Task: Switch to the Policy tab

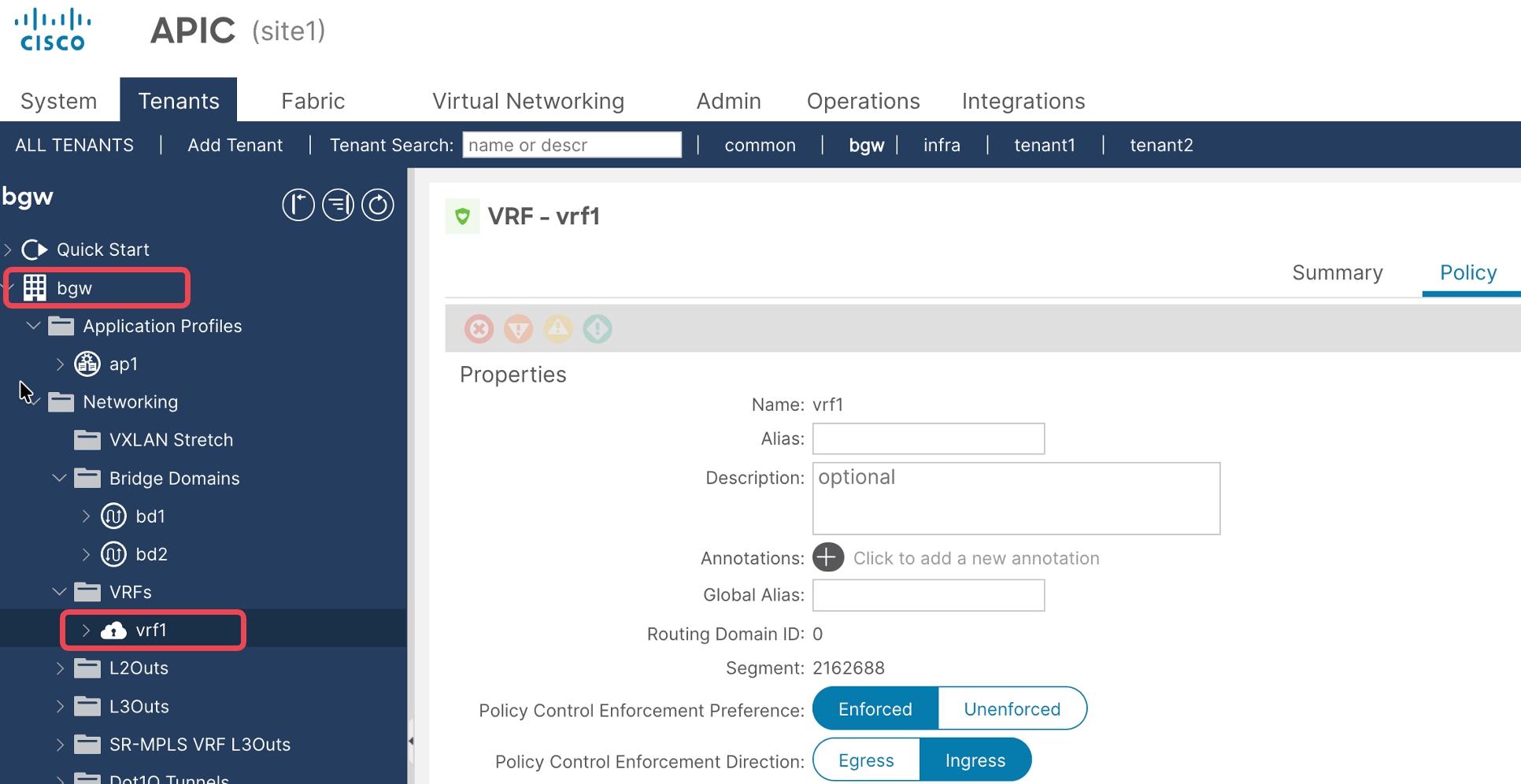Action: click(x=1468, y=272)
